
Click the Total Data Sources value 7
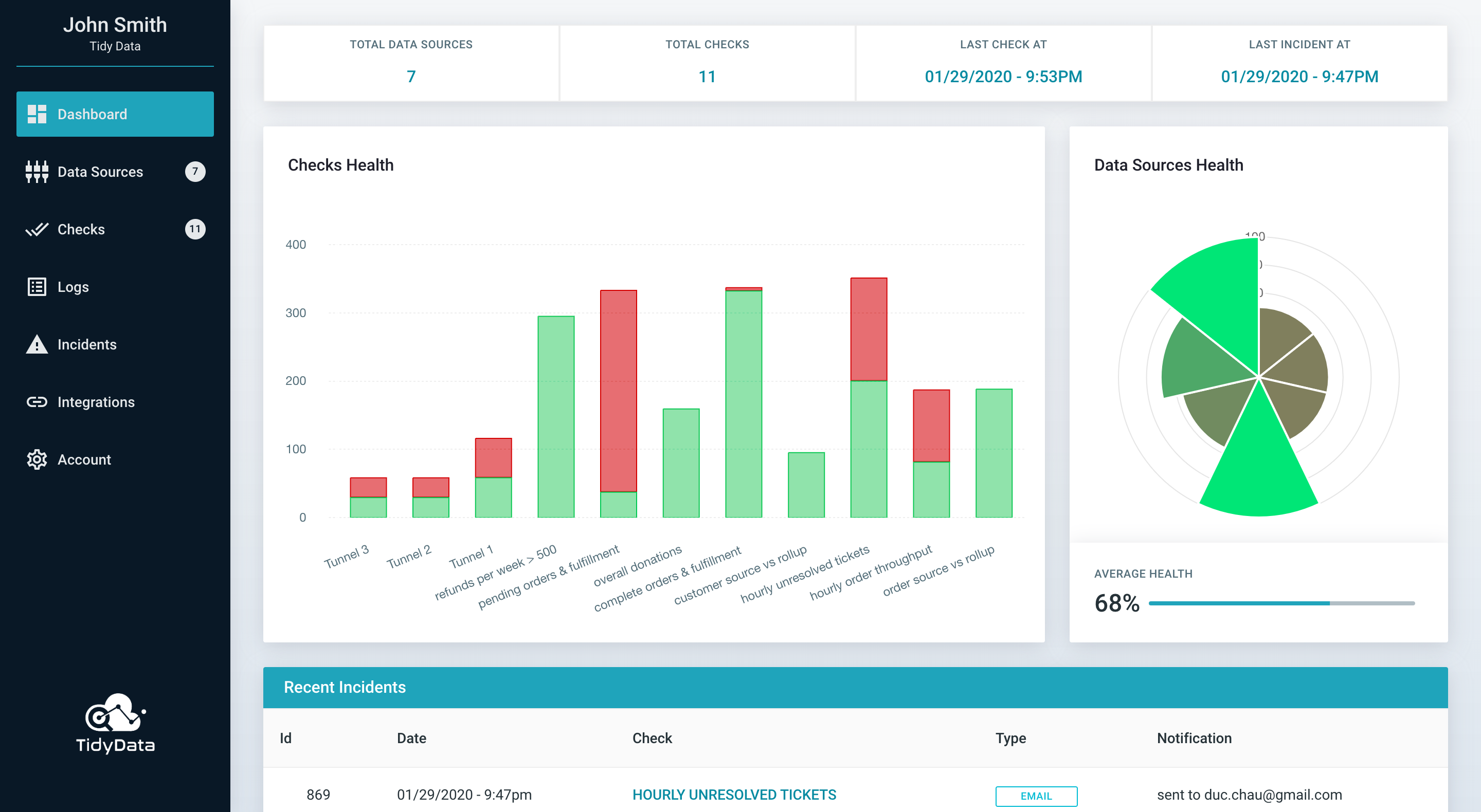tap(411, 77)
